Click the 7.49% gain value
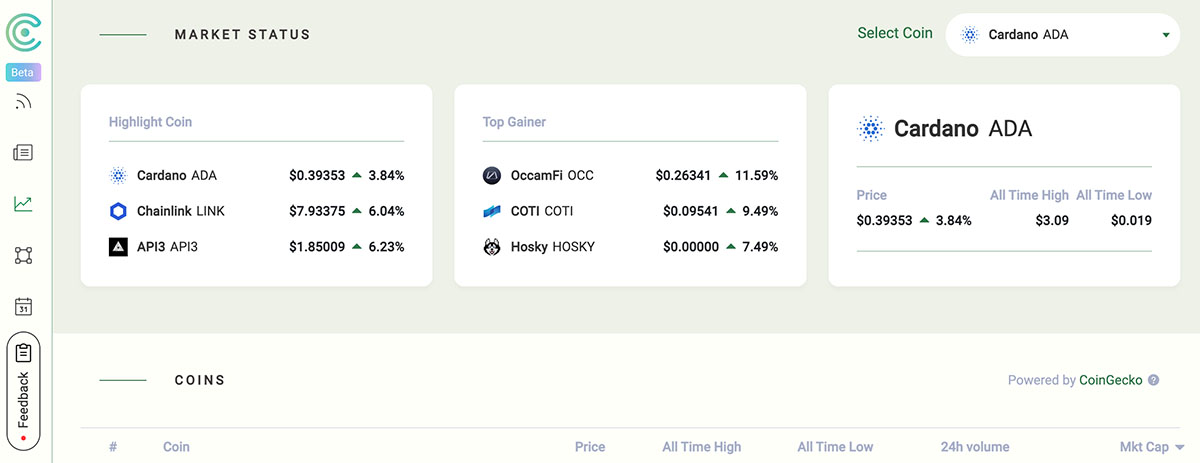1200x463 pixels. (760, 246)
